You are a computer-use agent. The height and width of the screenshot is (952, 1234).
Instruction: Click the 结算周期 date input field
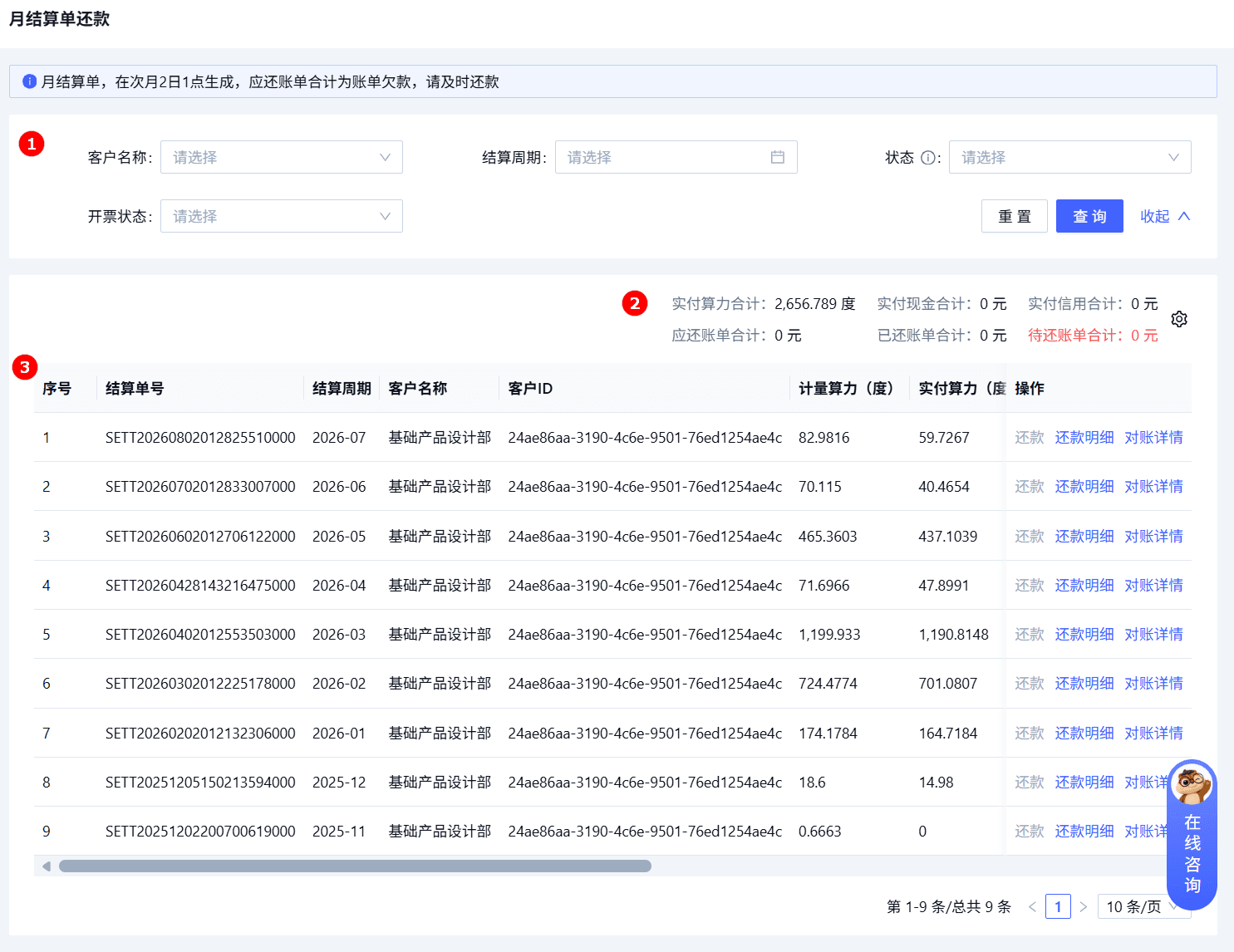(676, 157)
